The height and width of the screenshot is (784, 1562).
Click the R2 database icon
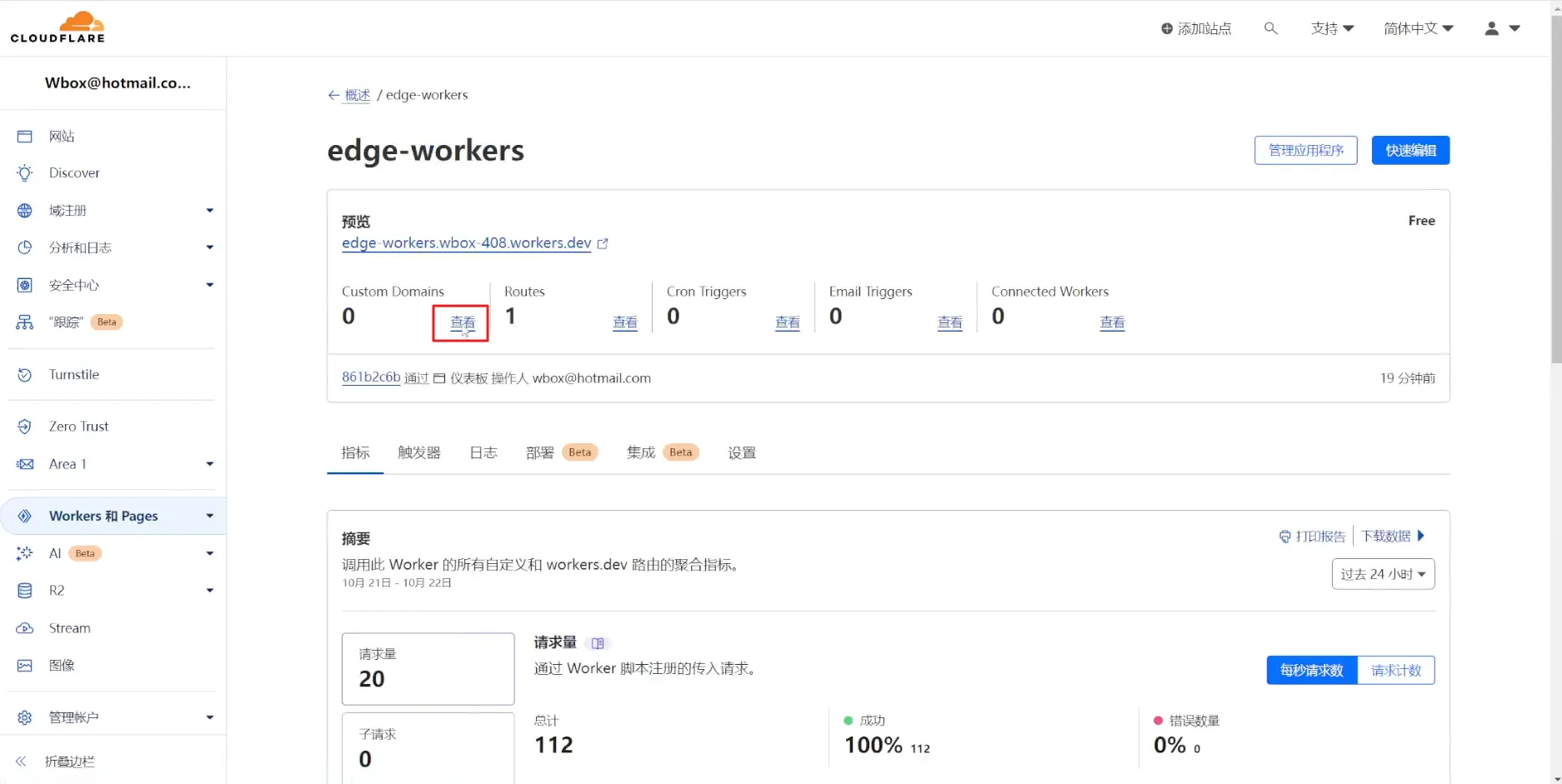pyautogui.click(x=25, y=591)
